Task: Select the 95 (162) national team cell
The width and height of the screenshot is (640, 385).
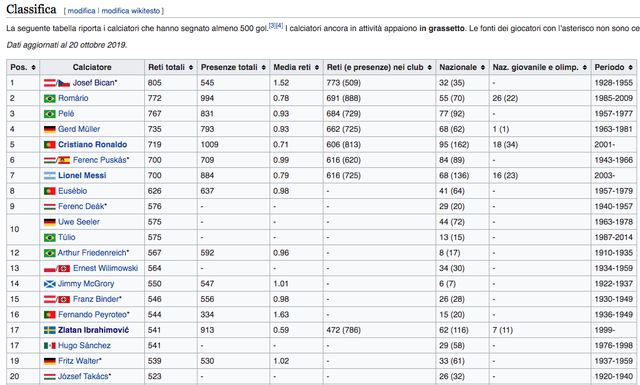Action: click(462, 145)
